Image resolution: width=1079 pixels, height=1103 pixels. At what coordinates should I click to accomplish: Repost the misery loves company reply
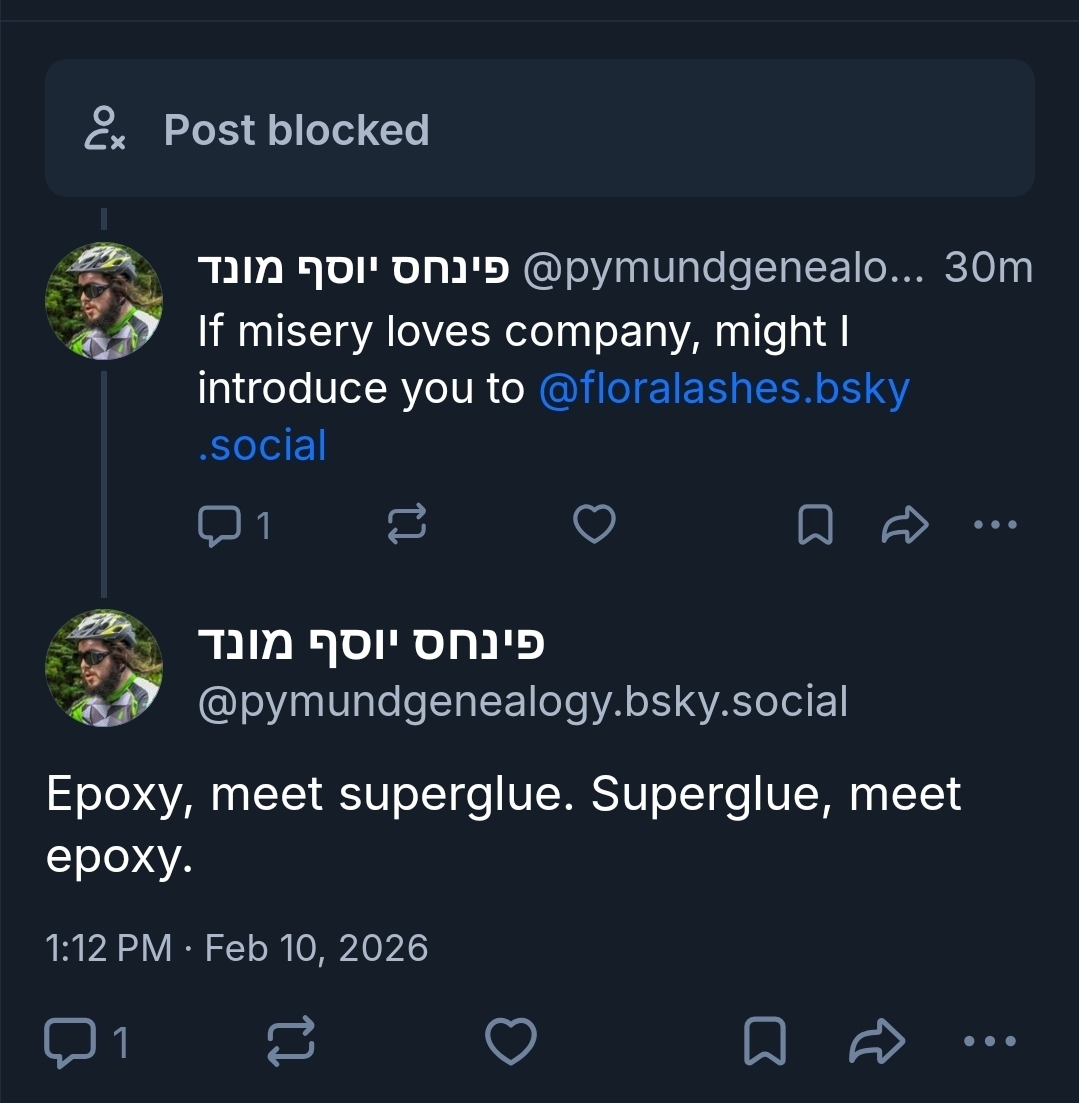click(407, 524)
